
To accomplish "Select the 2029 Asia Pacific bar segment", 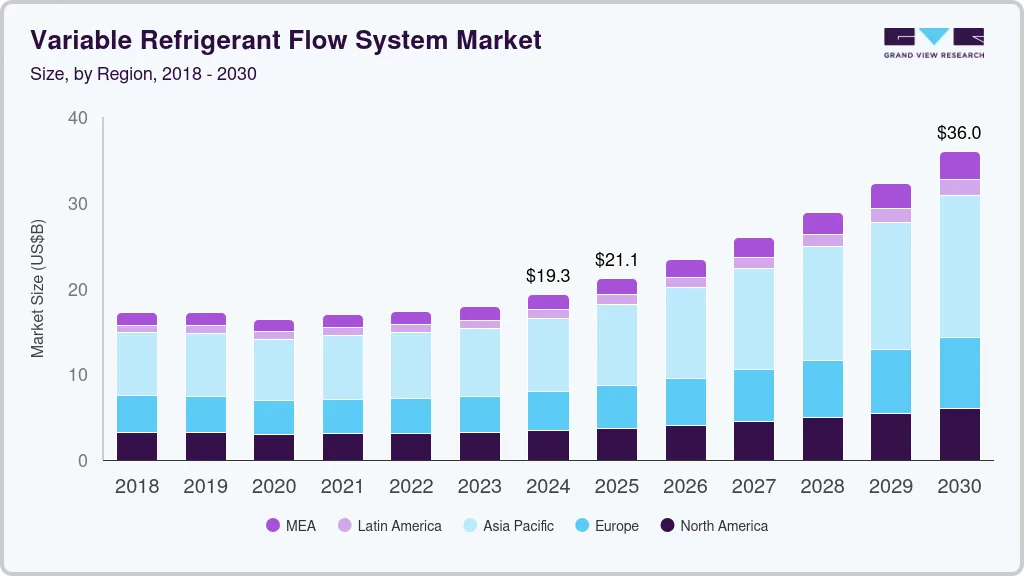I will tap(891, 286).
